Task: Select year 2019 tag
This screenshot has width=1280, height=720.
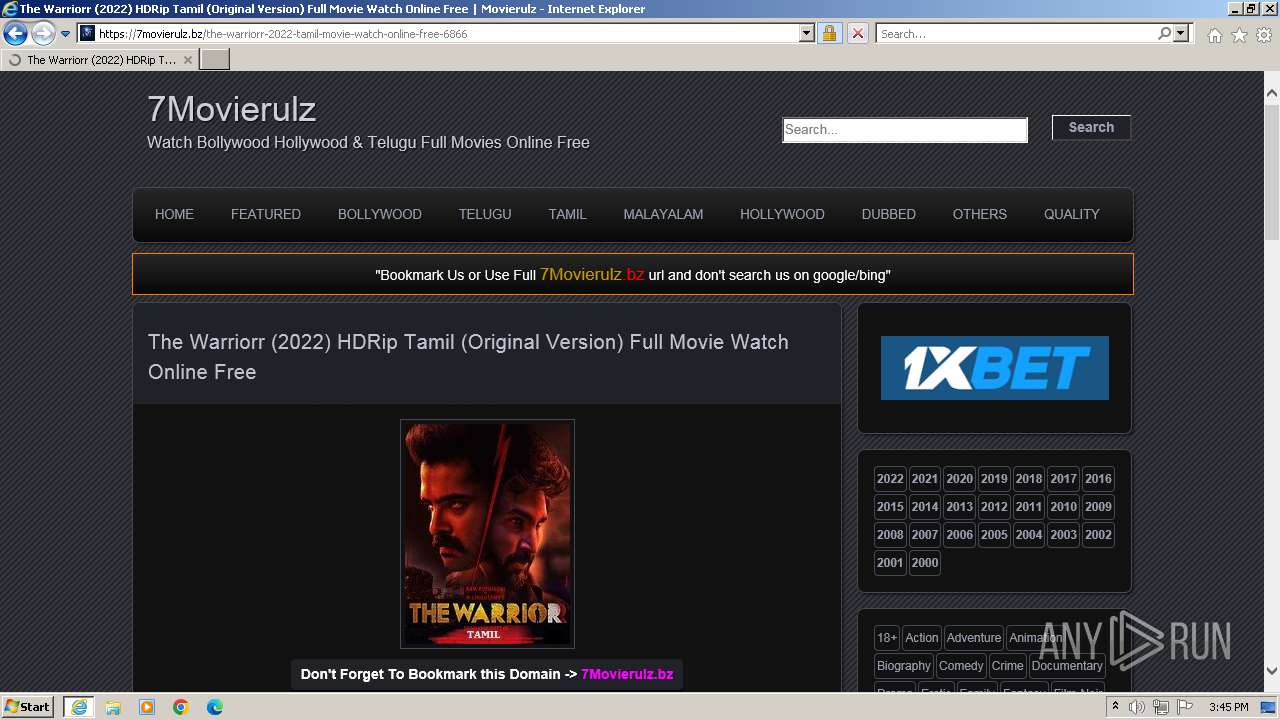Action: click(994, 479)
